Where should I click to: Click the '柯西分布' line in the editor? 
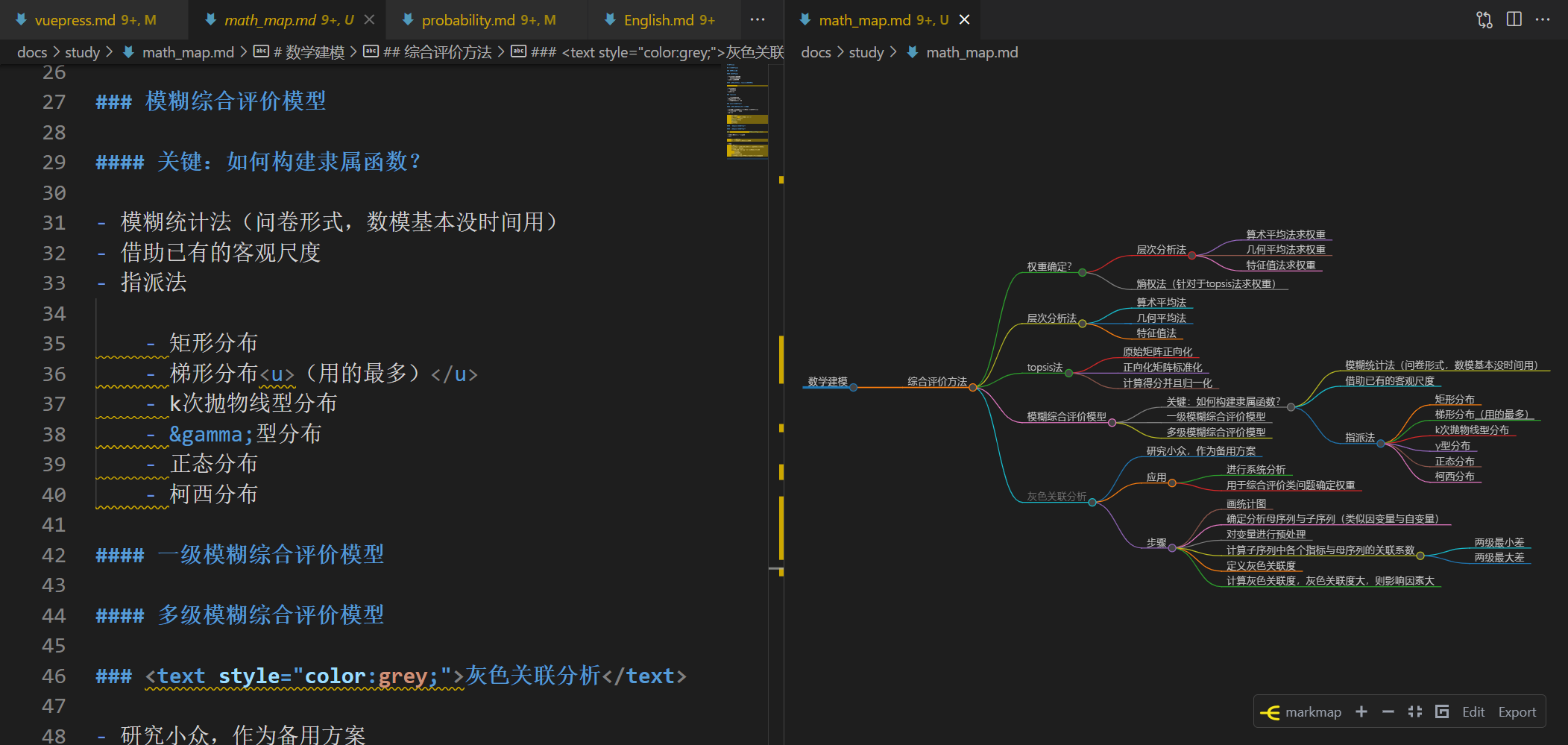[x=213, y=494]
